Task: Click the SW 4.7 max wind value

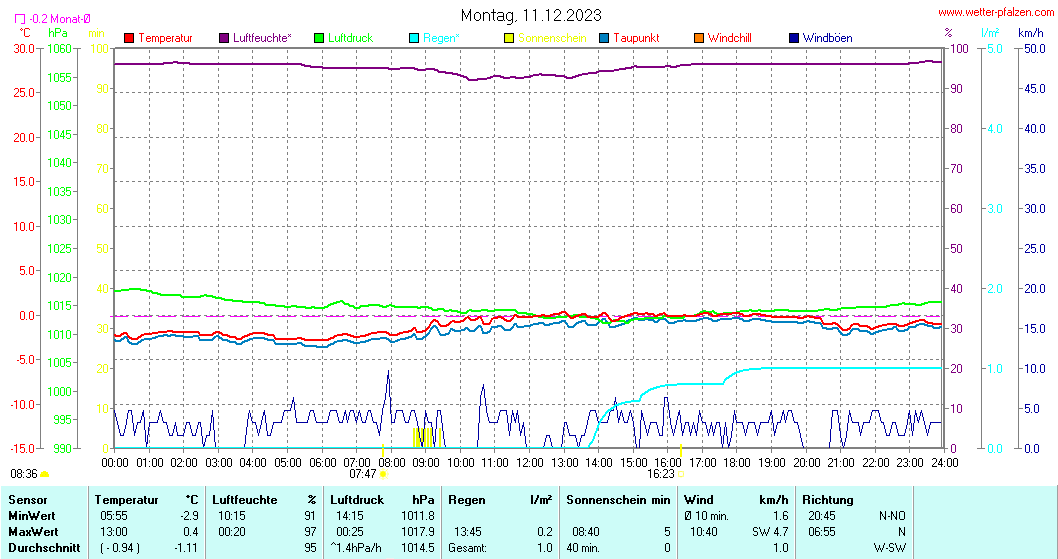Action: click(770, 532)
